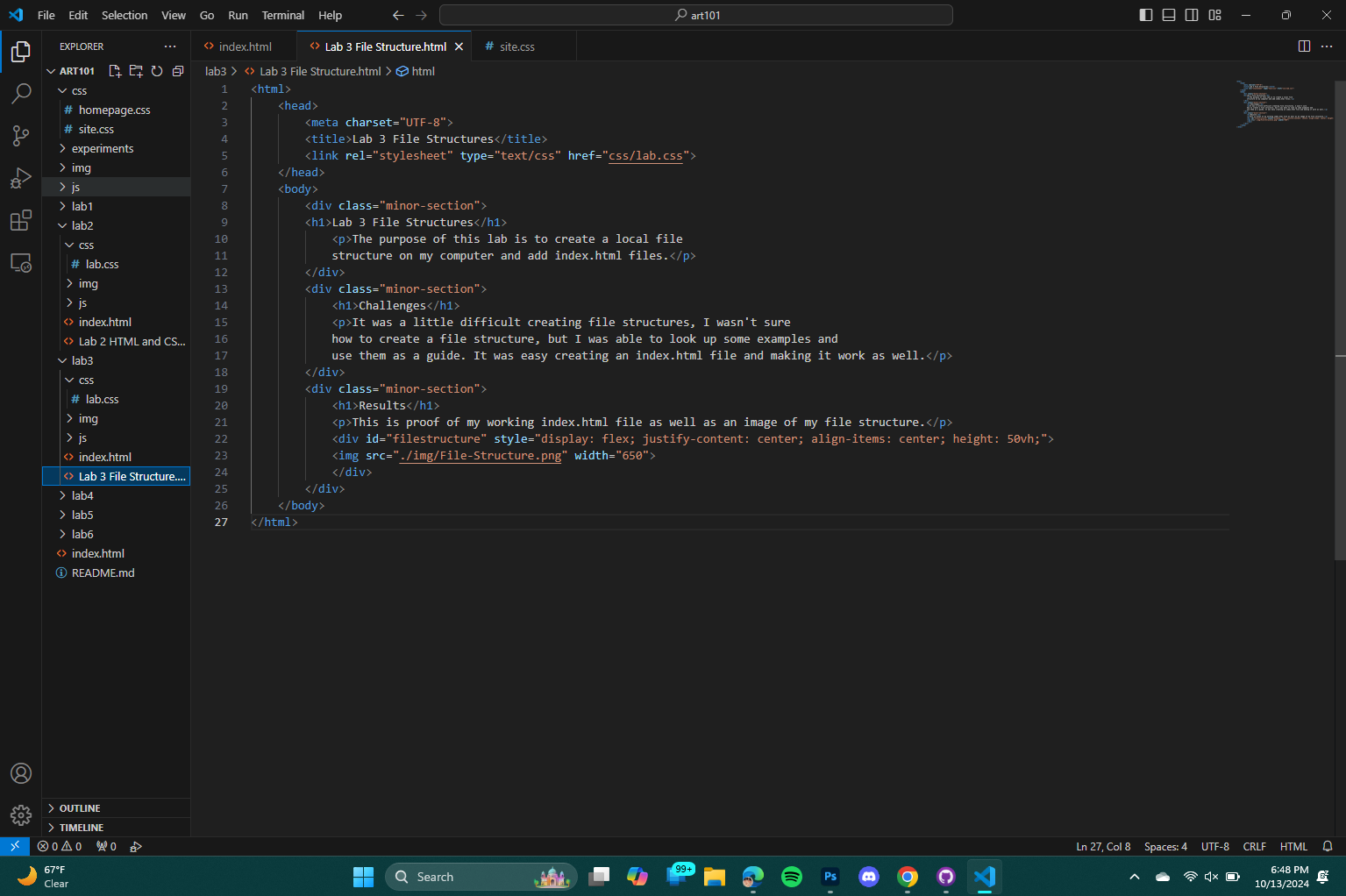Open the Run and Debug view
The image size is (1346, 896).
[x=21, y=178]
